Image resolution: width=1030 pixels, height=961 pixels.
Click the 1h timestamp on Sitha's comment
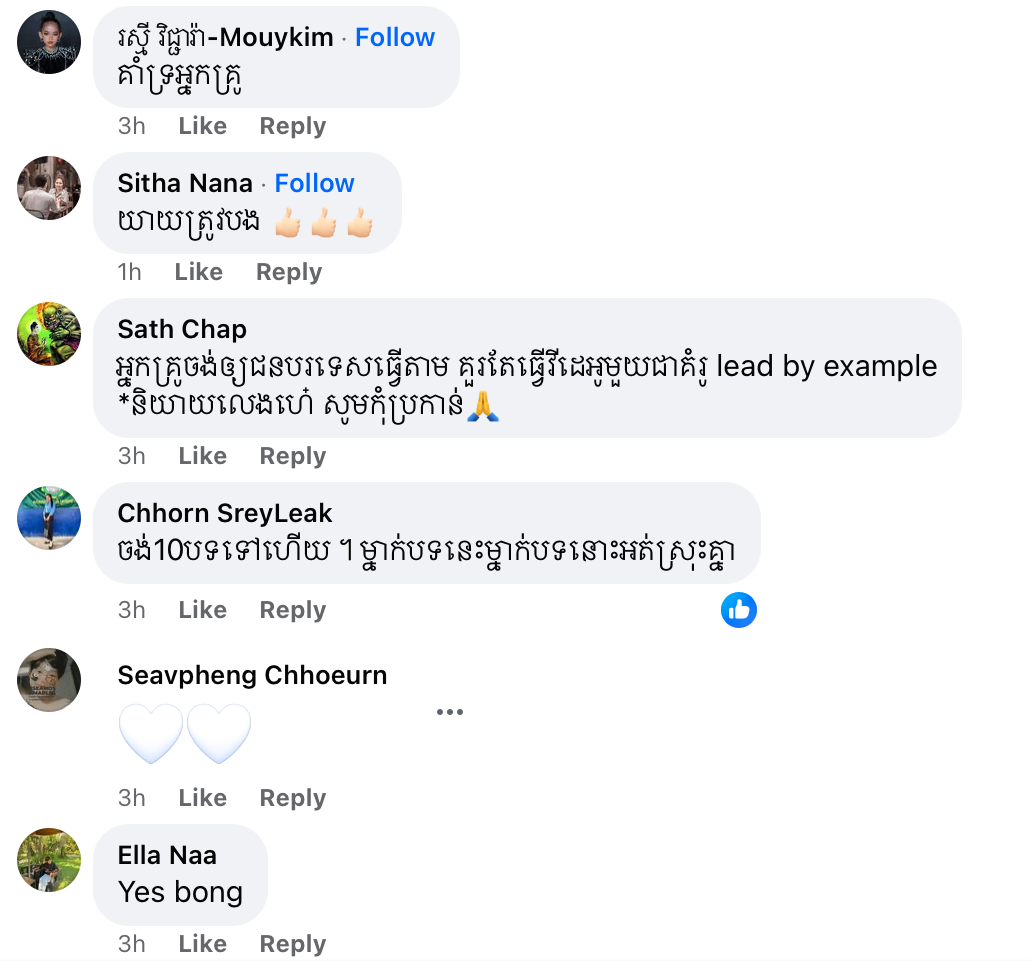tap(130, 272)
